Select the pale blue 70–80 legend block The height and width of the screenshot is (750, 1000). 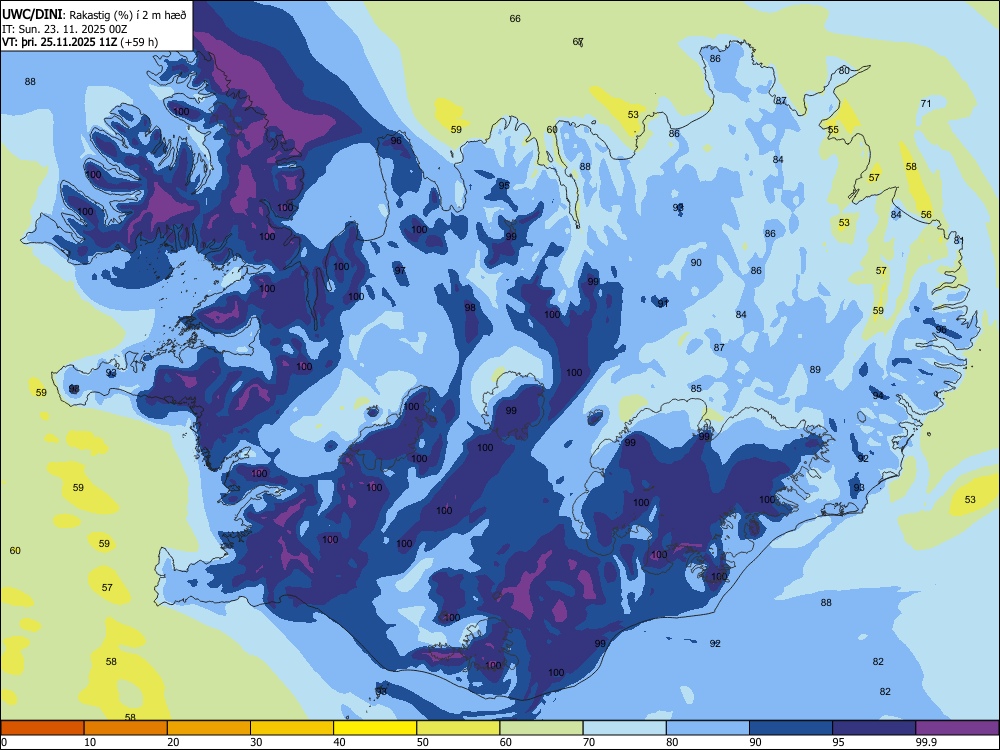point(624,728)
